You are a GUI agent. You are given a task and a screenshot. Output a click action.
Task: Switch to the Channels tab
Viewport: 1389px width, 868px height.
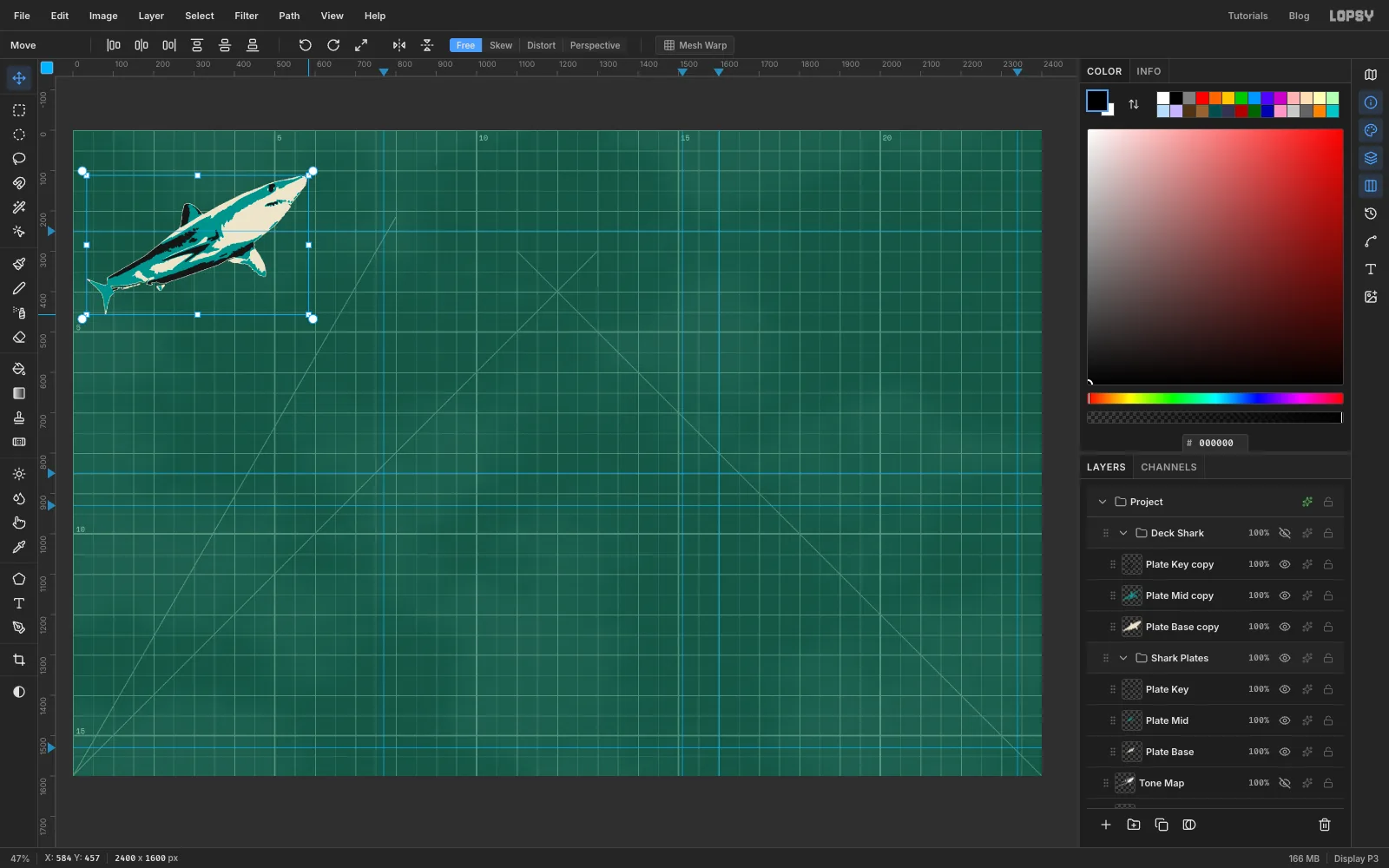pyautogui.click(x=1168, y=467)
